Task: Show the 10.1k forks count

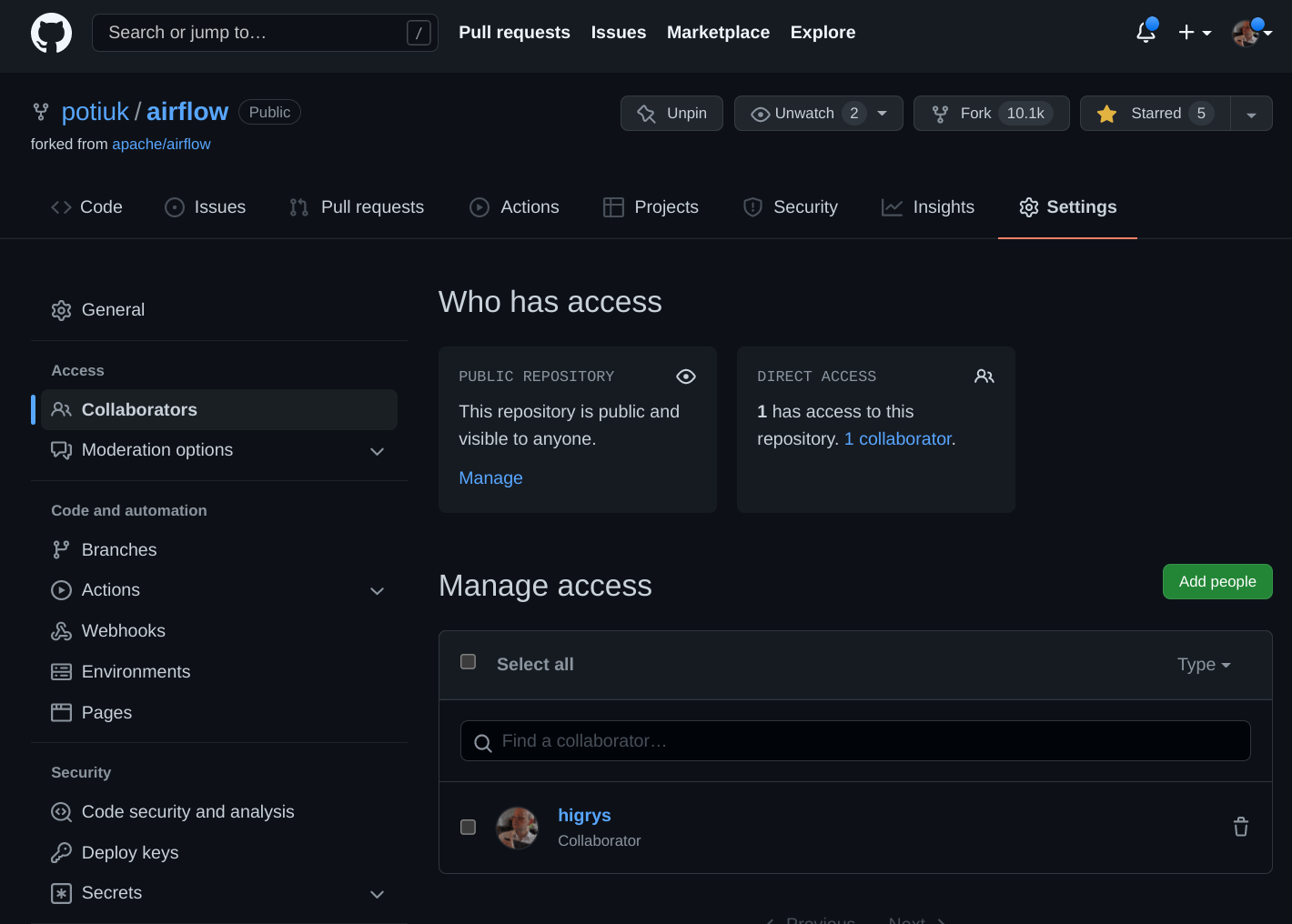Action: (x=1025, y=114)
